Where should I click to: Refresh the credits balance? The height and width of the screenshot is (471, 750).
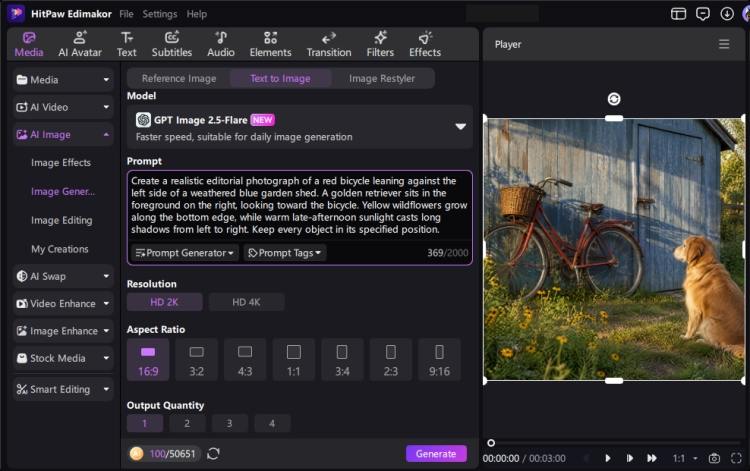click(213, 453)
